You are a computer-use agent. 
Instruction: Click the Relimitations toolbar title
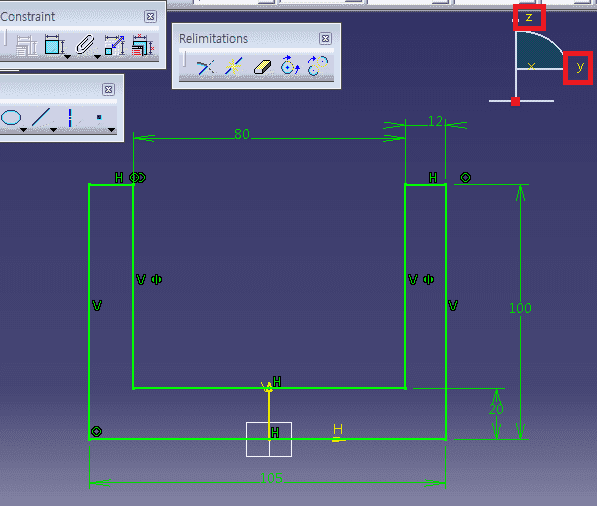pyautogui.click(x=213, y=38)
